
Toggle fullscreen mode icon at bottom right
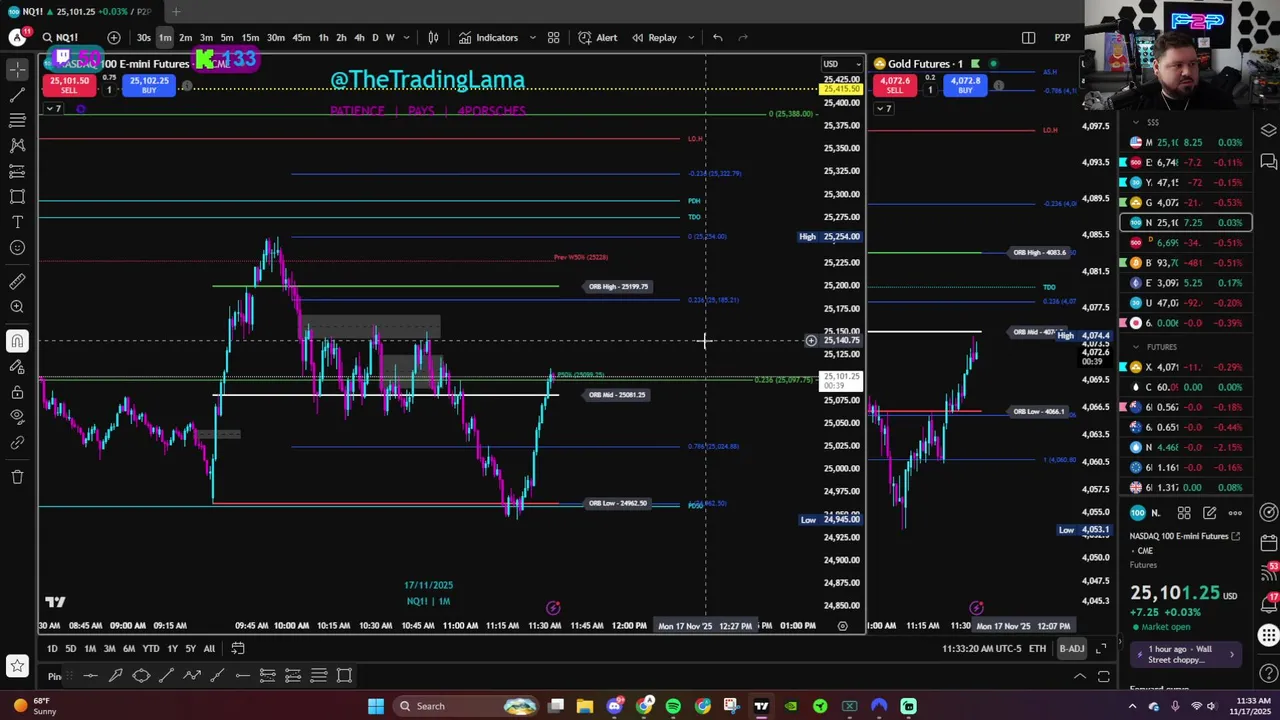(x=1101, y=648)
